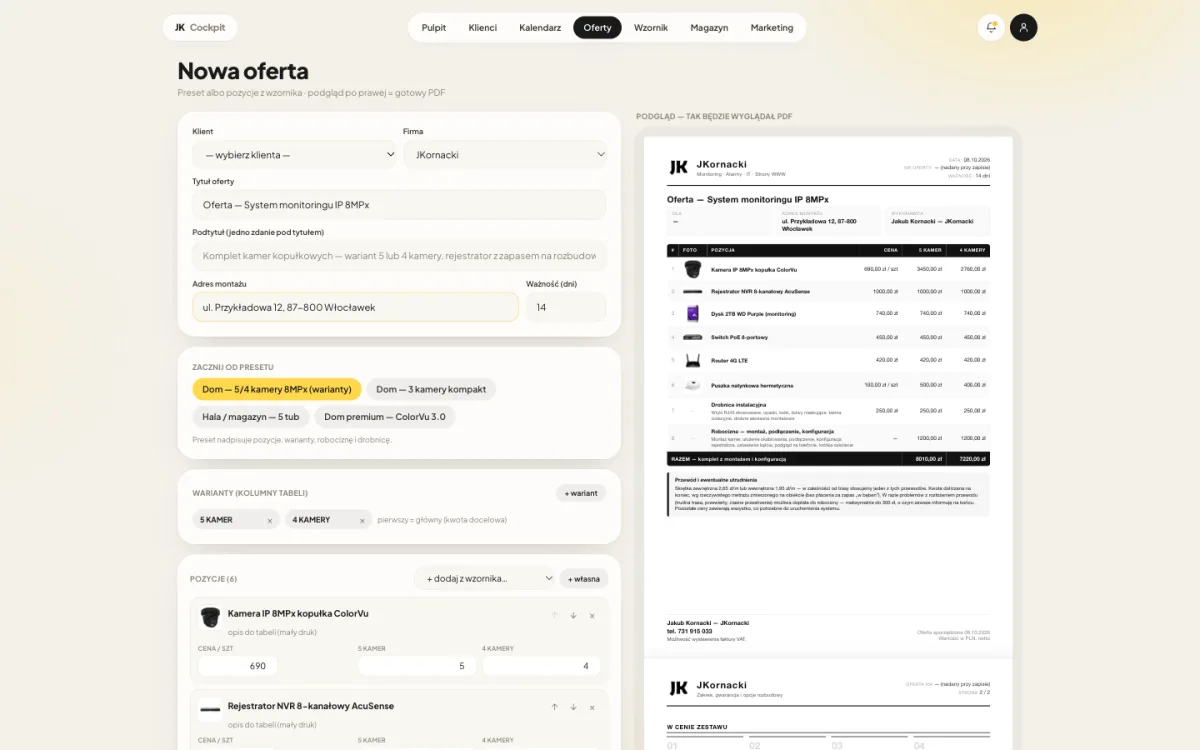Open the user profile menu
The width and height of the screenshot is (1200, 750).
(1023, 27)
